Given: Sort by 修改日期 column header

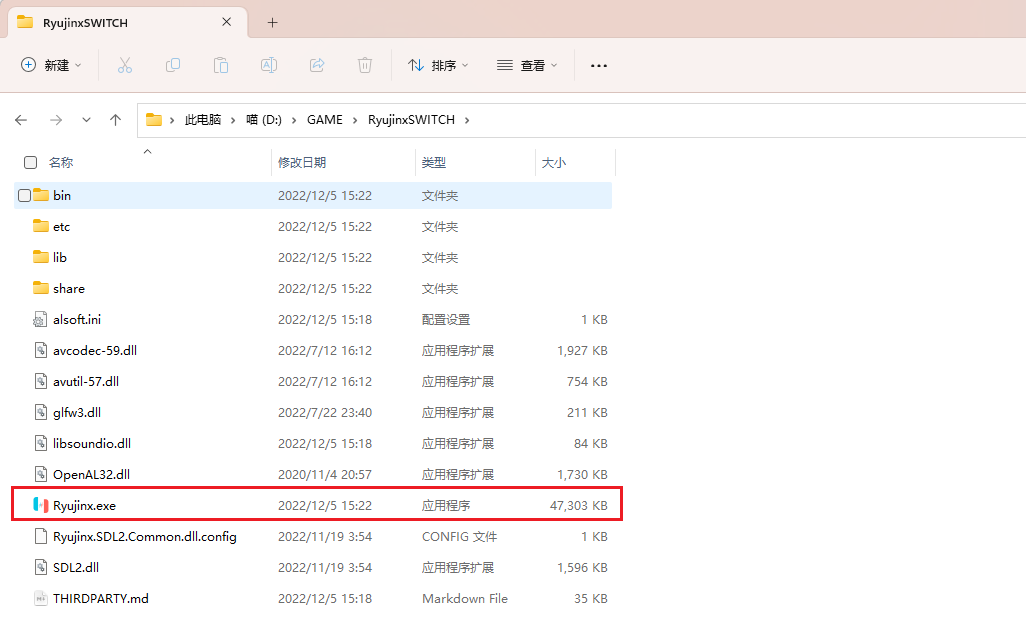Looking at the screenshot, I should point(302,162).
